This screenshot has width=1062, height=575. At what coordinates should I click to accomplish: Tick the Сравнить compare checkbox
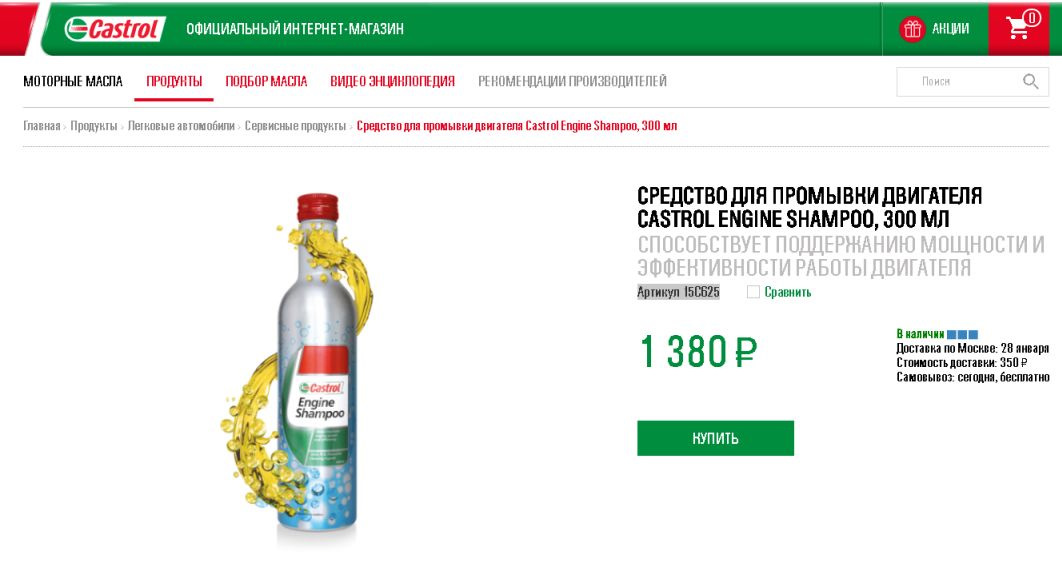(752, 292)
